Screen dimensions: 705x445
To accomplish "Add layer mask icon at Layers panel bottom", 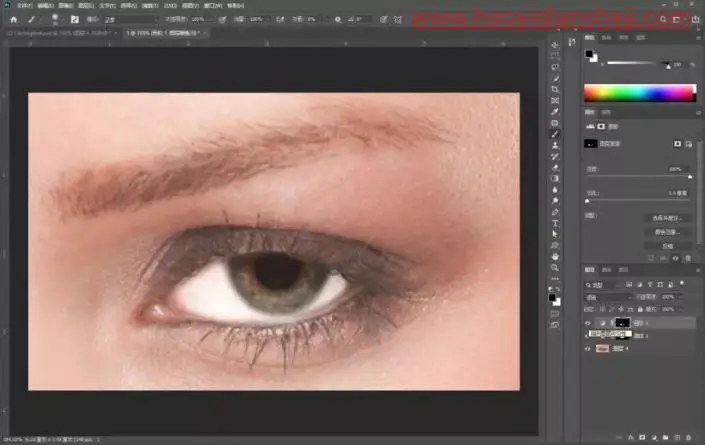I will click(x=642, y=437).
